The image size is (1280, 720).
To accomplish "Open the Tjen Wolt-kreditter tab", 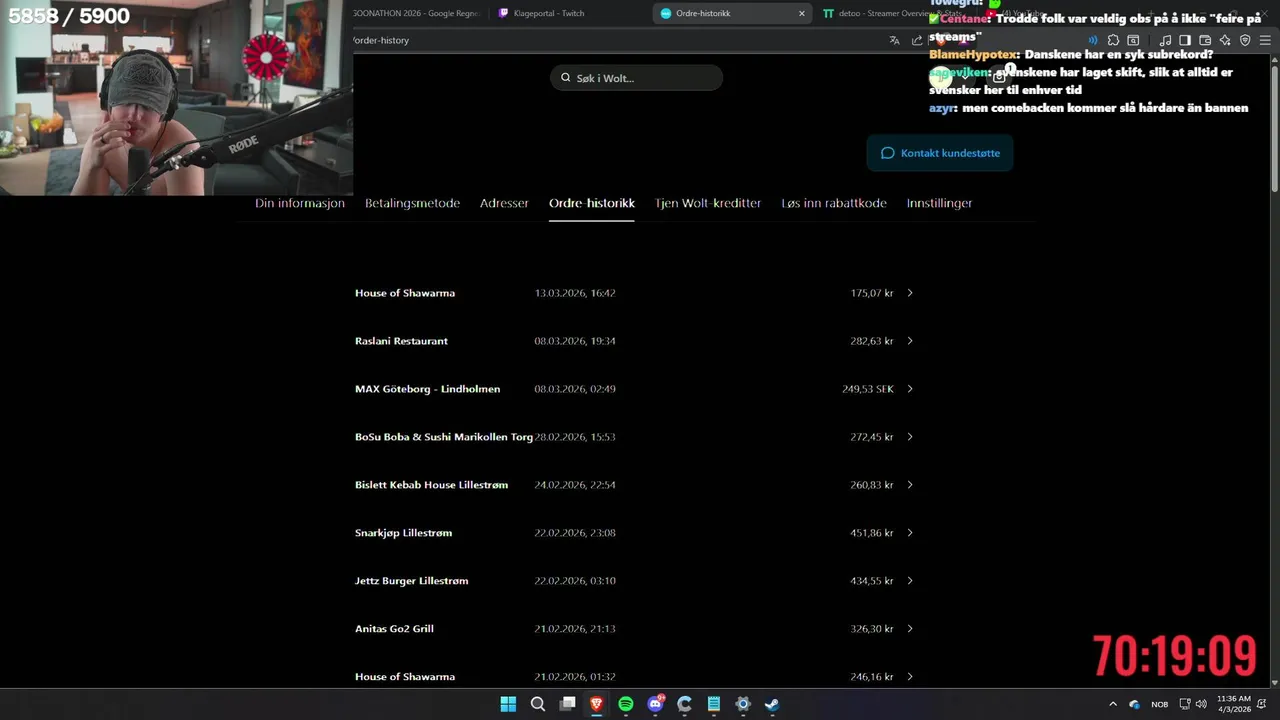I will pyautogui.click(x=708, y=203).
